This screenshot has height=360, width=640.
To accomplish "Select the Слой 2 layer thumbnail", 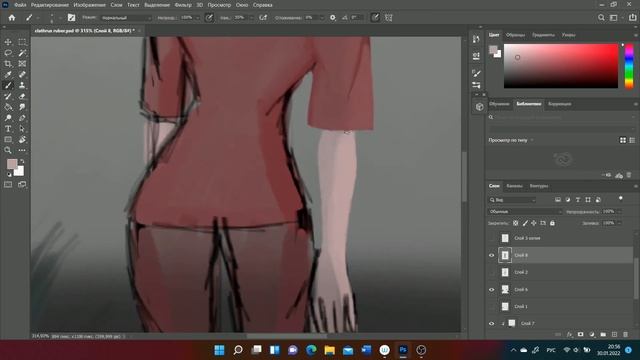I will click(505, 272).
